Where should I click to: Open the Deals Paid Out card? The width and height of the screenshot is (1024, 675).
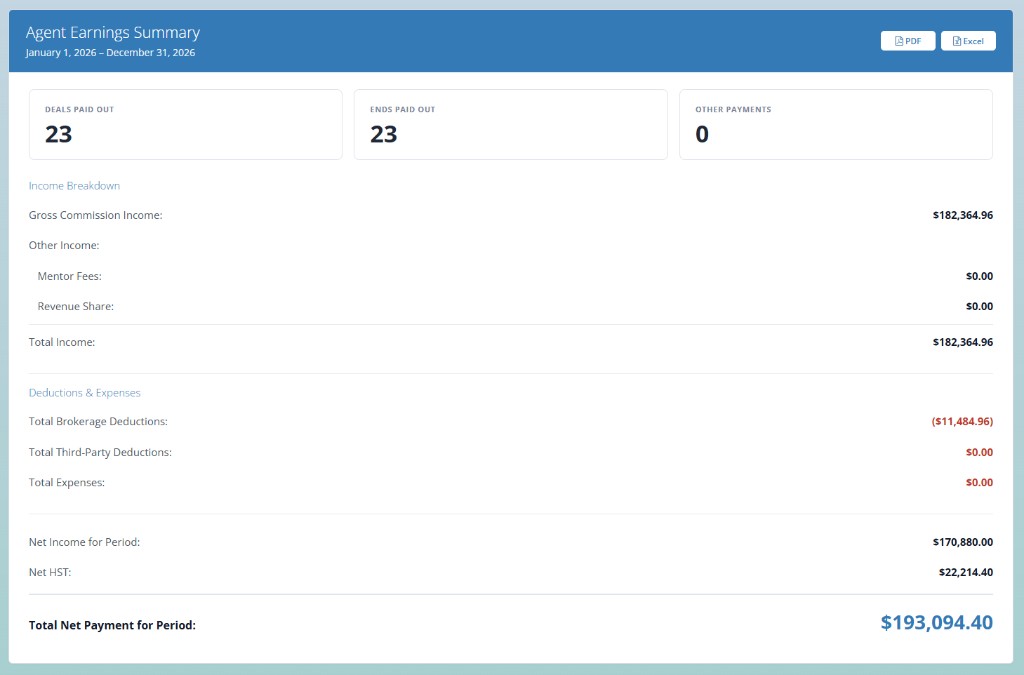pos(185,124)
